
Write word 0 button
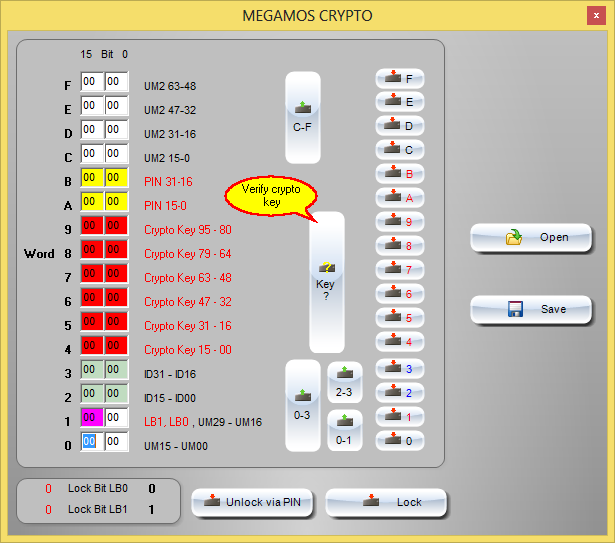[400, 441]
